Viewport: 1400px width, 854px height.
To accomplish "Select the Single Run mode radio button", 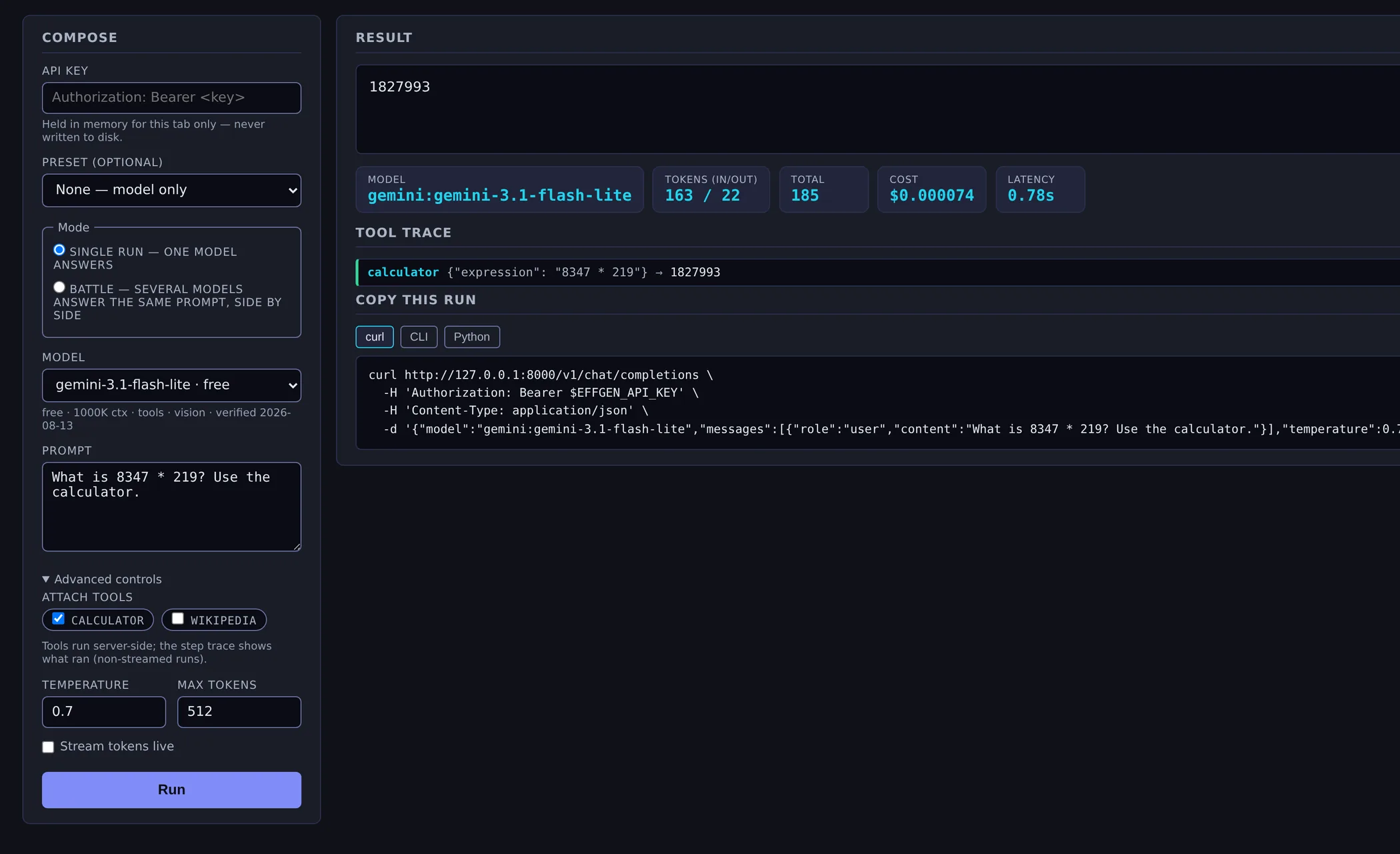I will click(59, 250).
